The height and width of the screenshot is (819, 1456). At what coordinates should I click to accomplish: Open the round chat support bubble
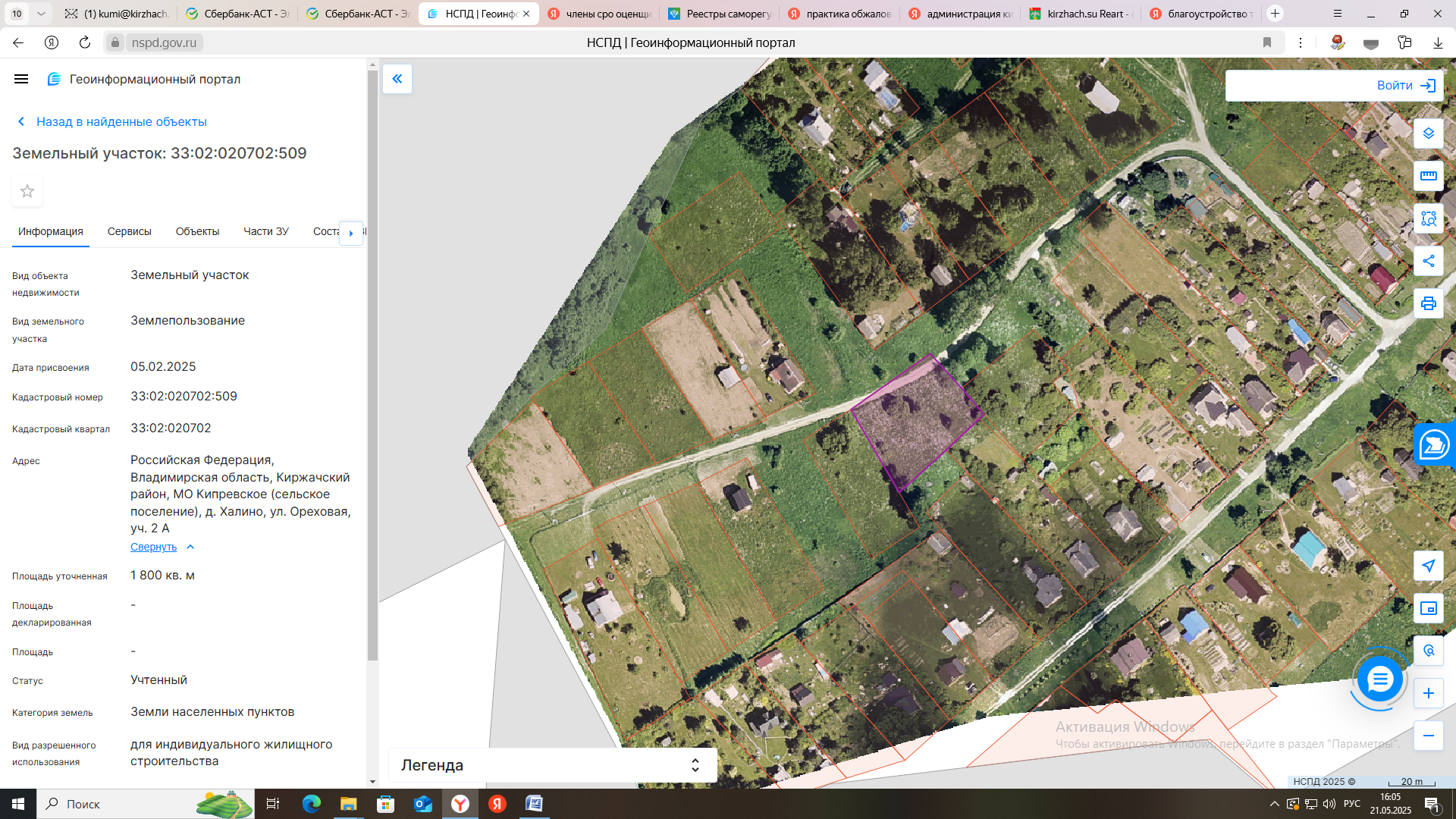(1379, 679)
